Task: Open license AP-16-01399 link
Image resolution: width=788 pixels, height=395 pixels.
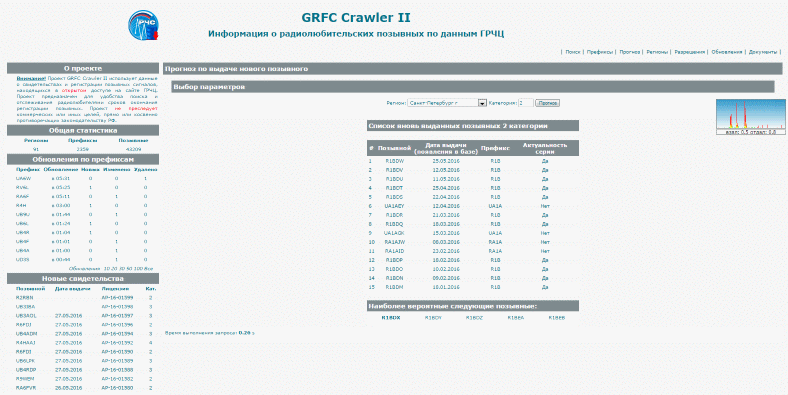Action: [x=117, y=298]
